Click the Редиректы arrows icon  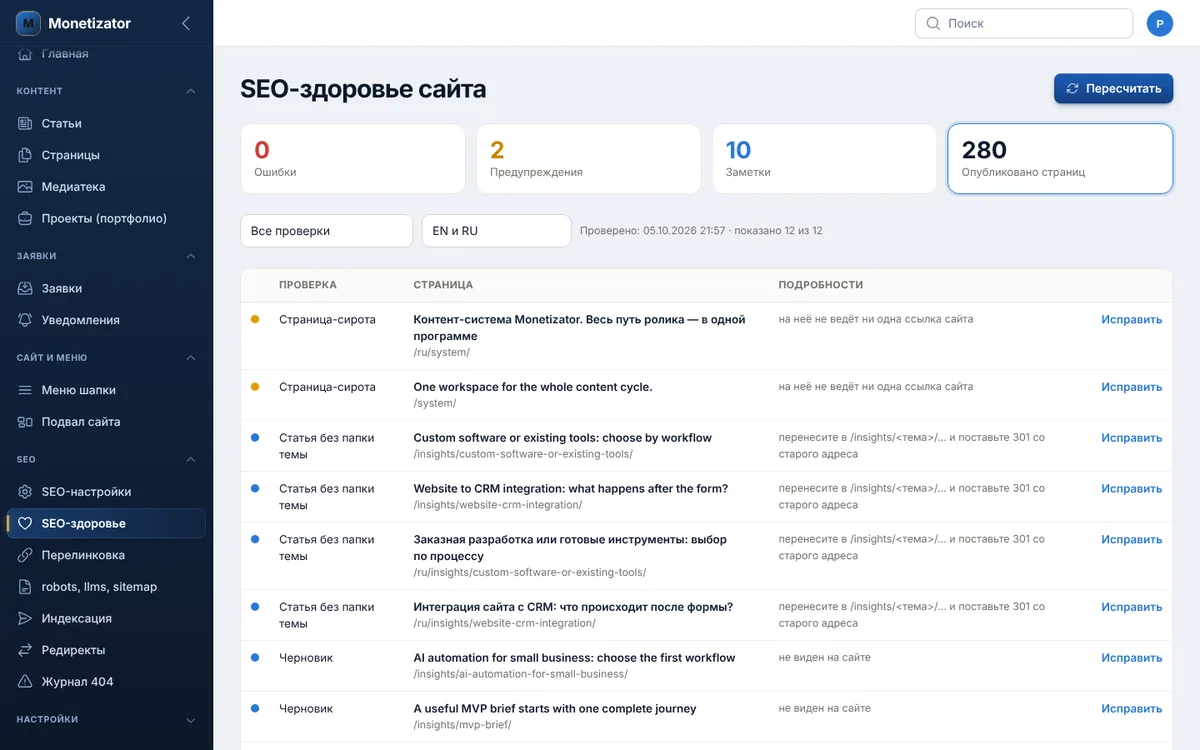[25, 650]
